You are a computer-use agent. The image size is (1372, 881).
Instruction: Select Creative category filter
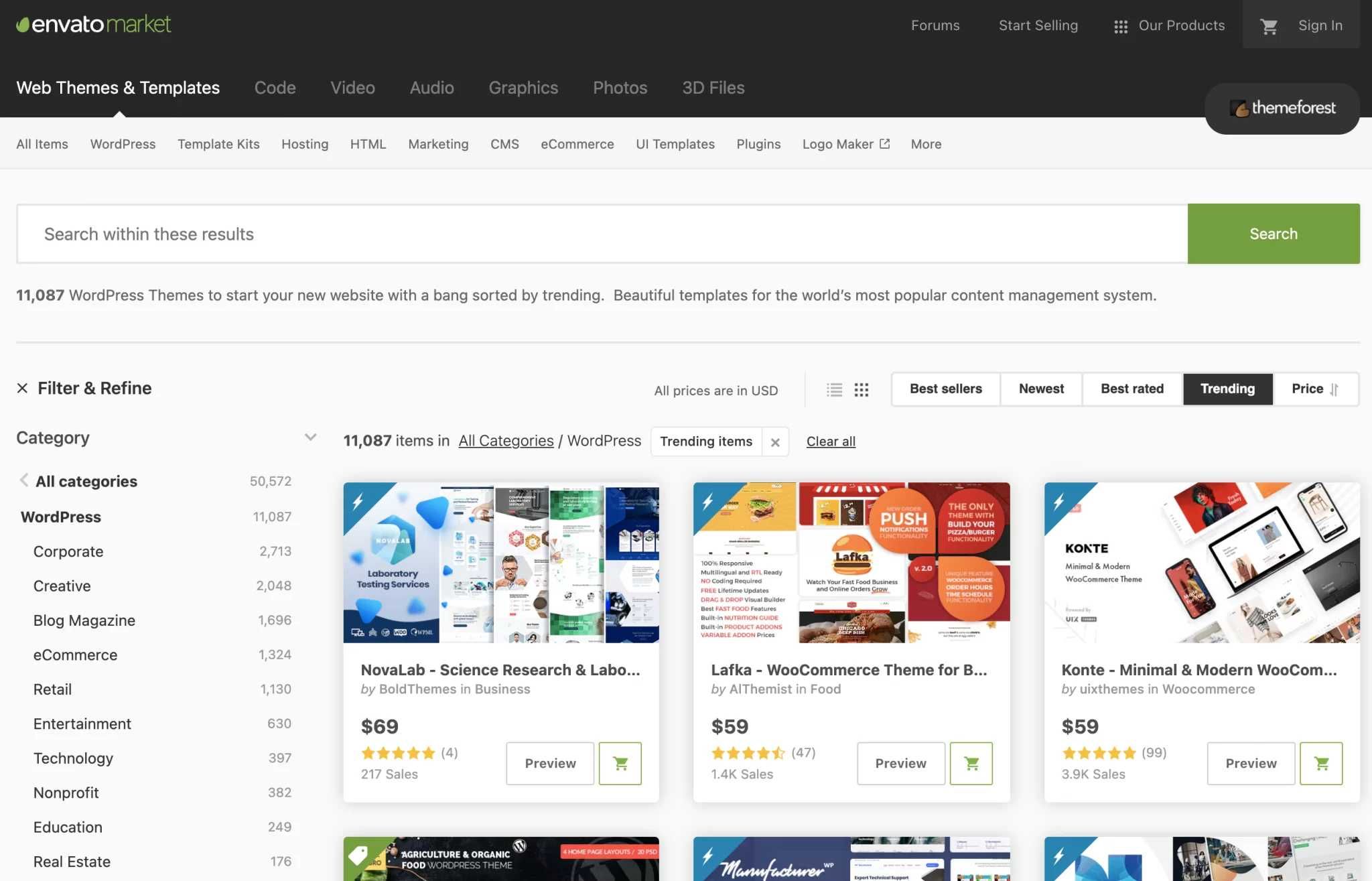click(62, 586)
